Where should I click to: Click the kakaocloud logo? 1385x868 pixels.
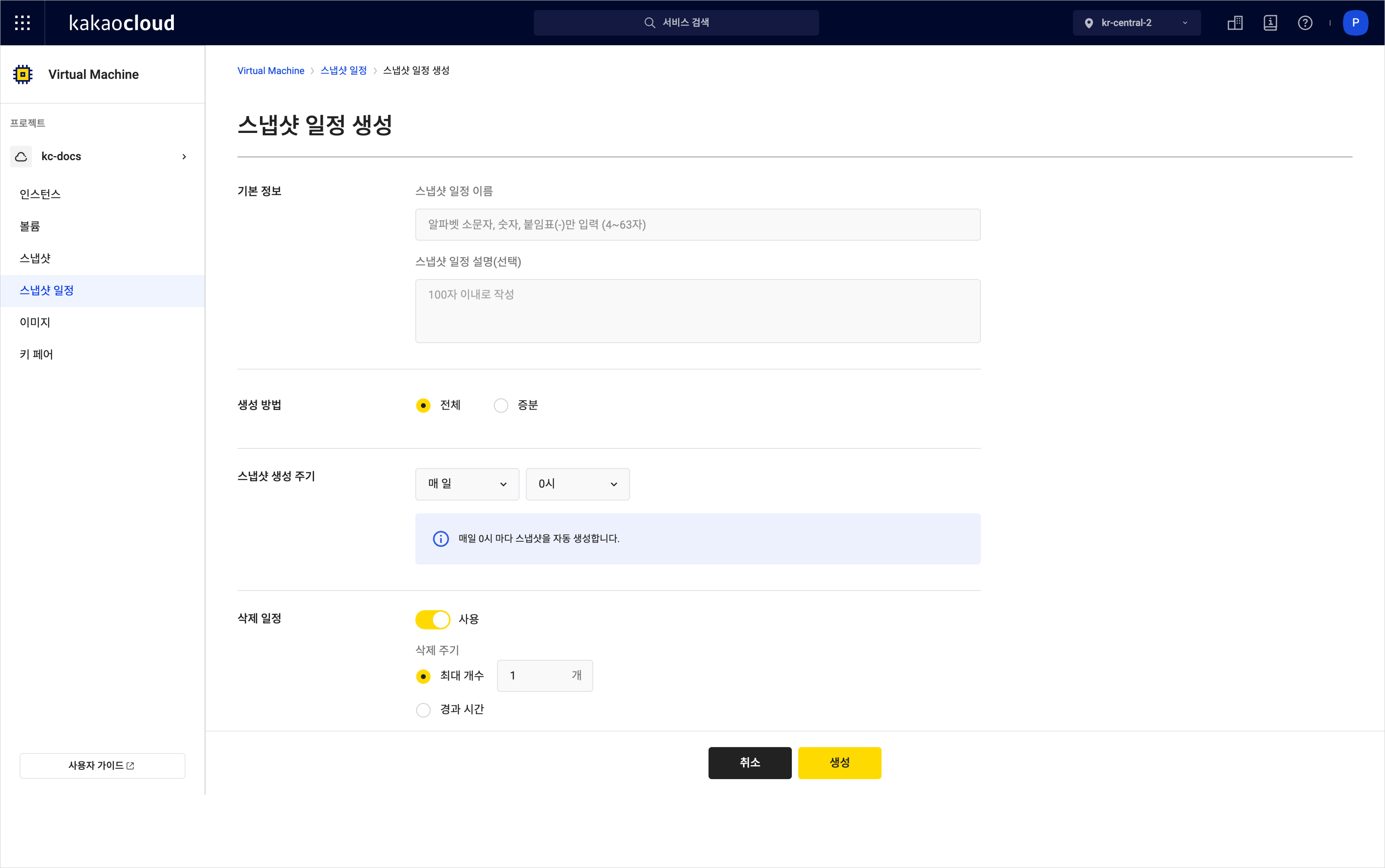point(122,23)
